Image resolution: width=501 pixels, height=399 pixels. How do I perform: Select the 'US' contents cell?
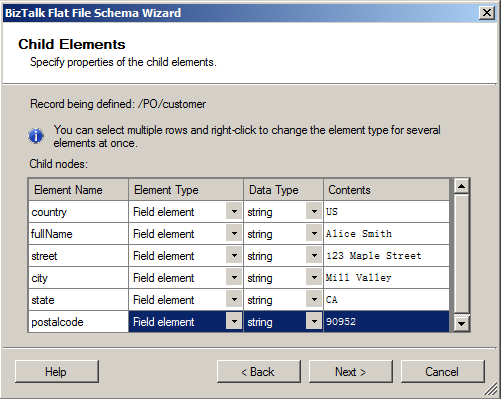(386, 212)
